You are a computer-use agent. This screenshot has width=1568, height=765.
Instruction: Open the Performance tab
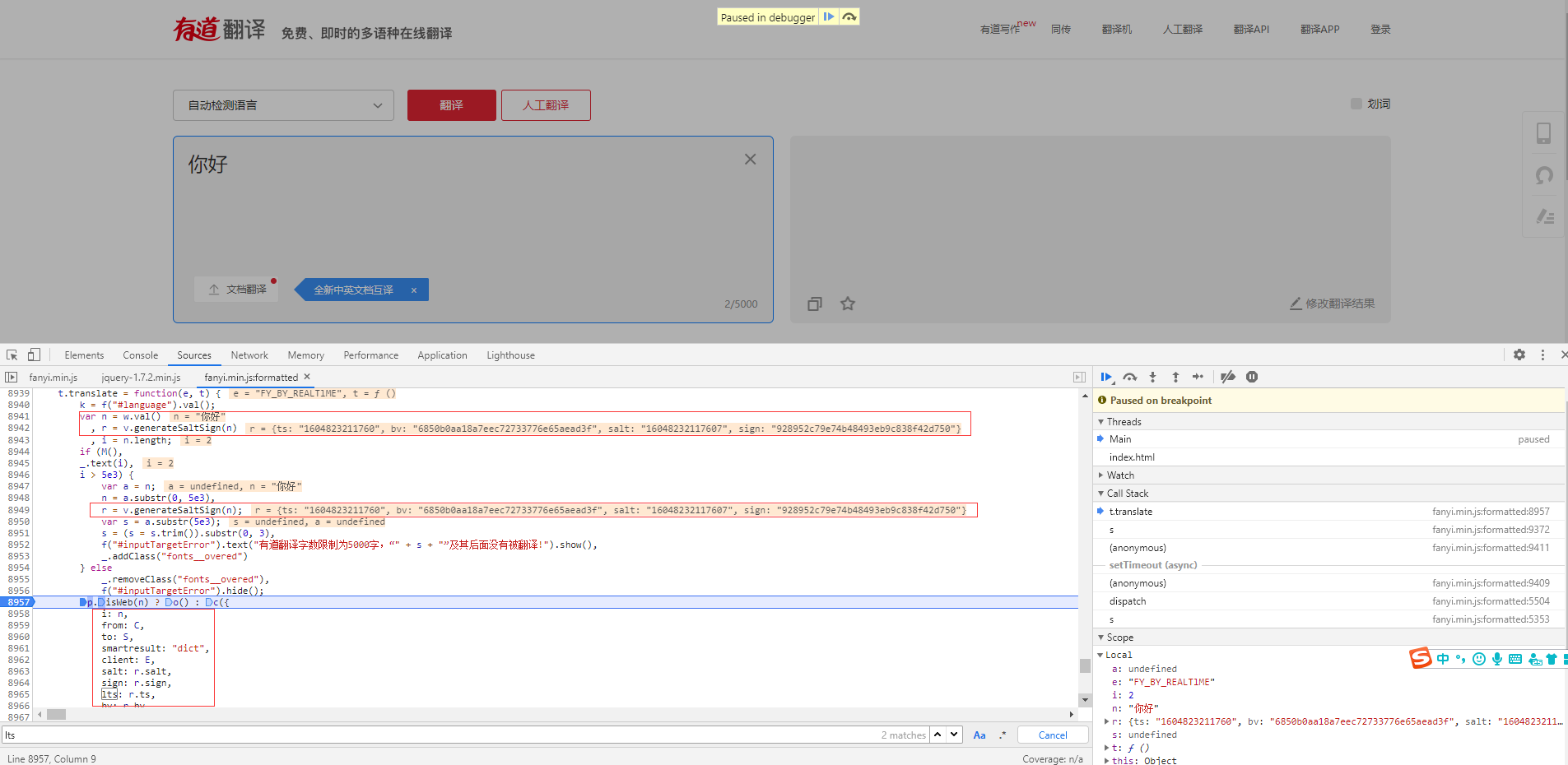point(370,355)
